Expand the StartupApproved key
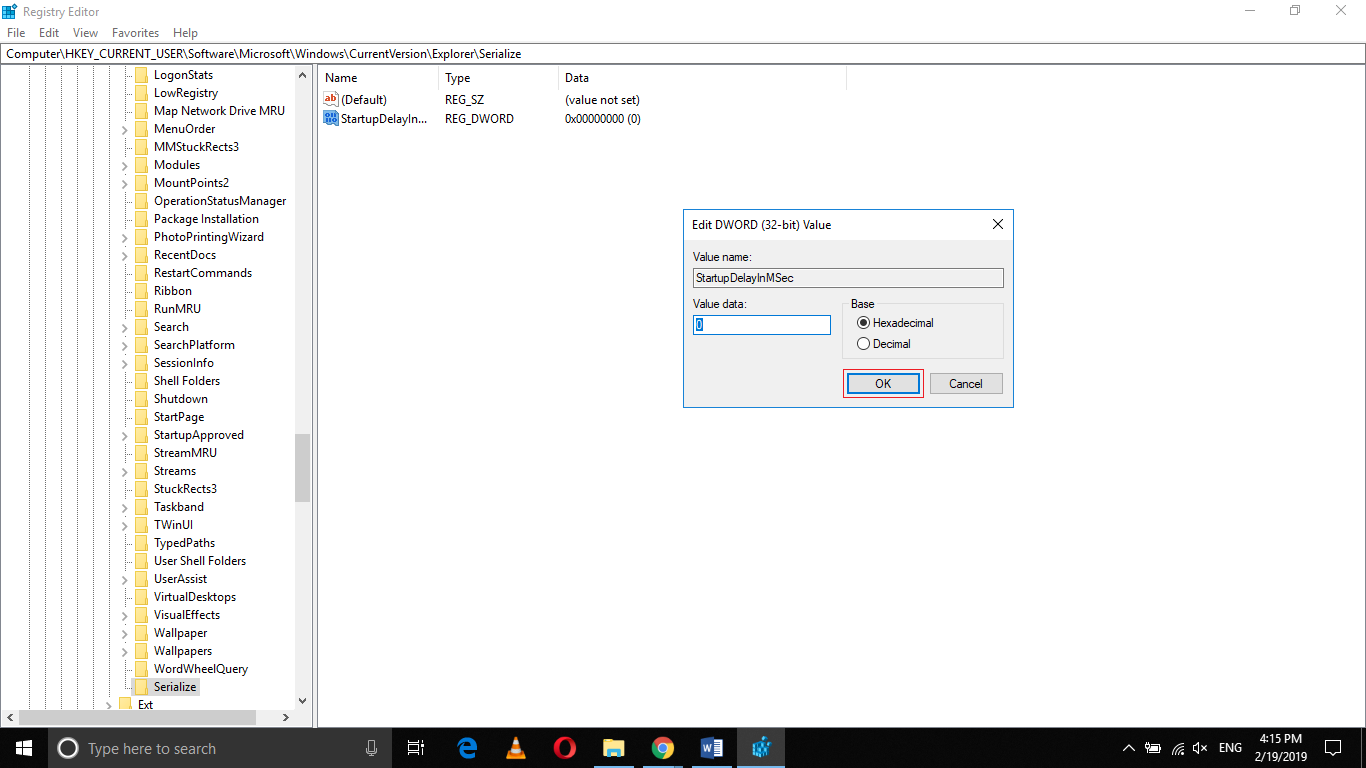Screen dimensions: 1366x768 coord(125,435)
